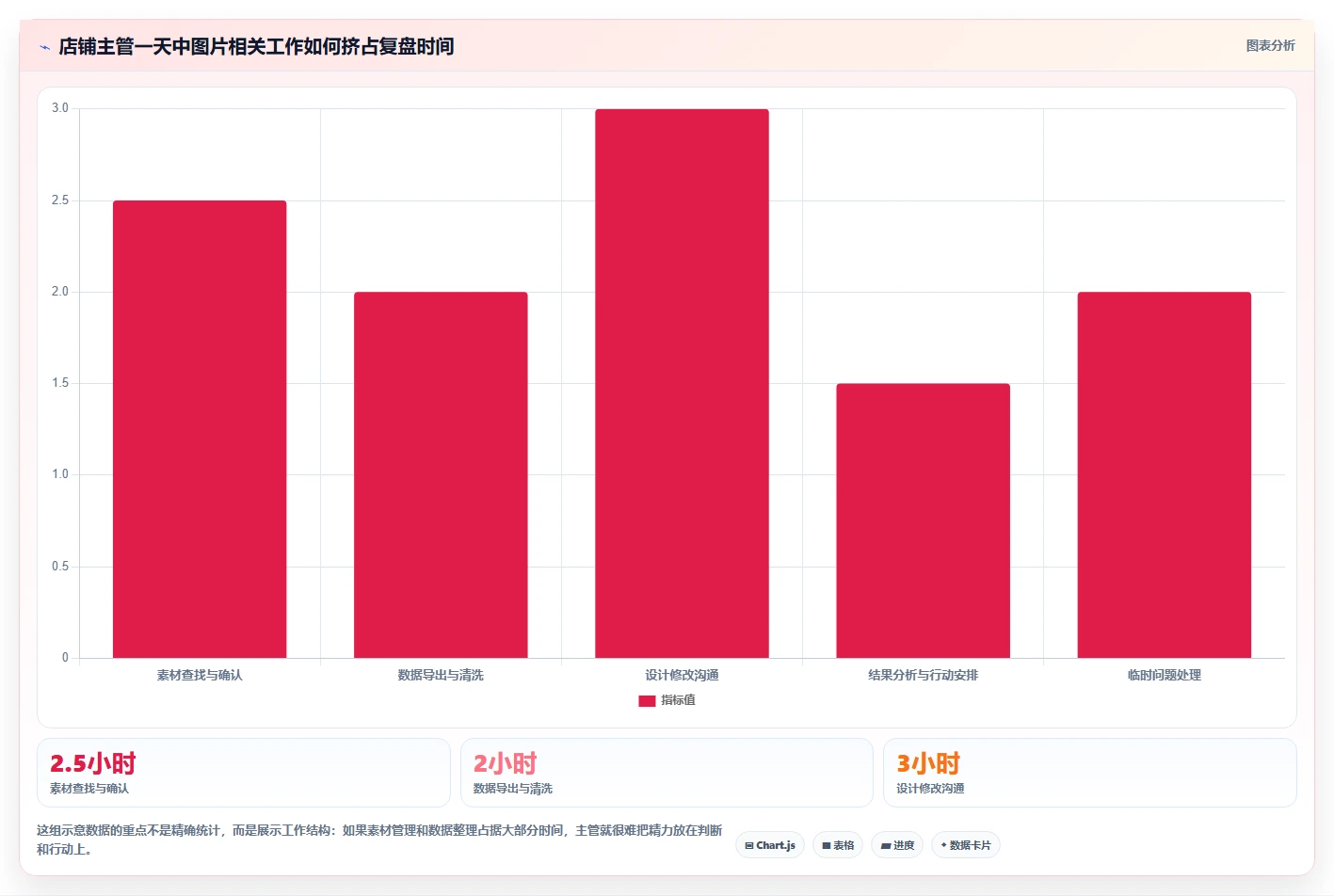Click x-axis label 临时问题处理
This screenshot has height=896, width=1334.
coord(1165,676)
